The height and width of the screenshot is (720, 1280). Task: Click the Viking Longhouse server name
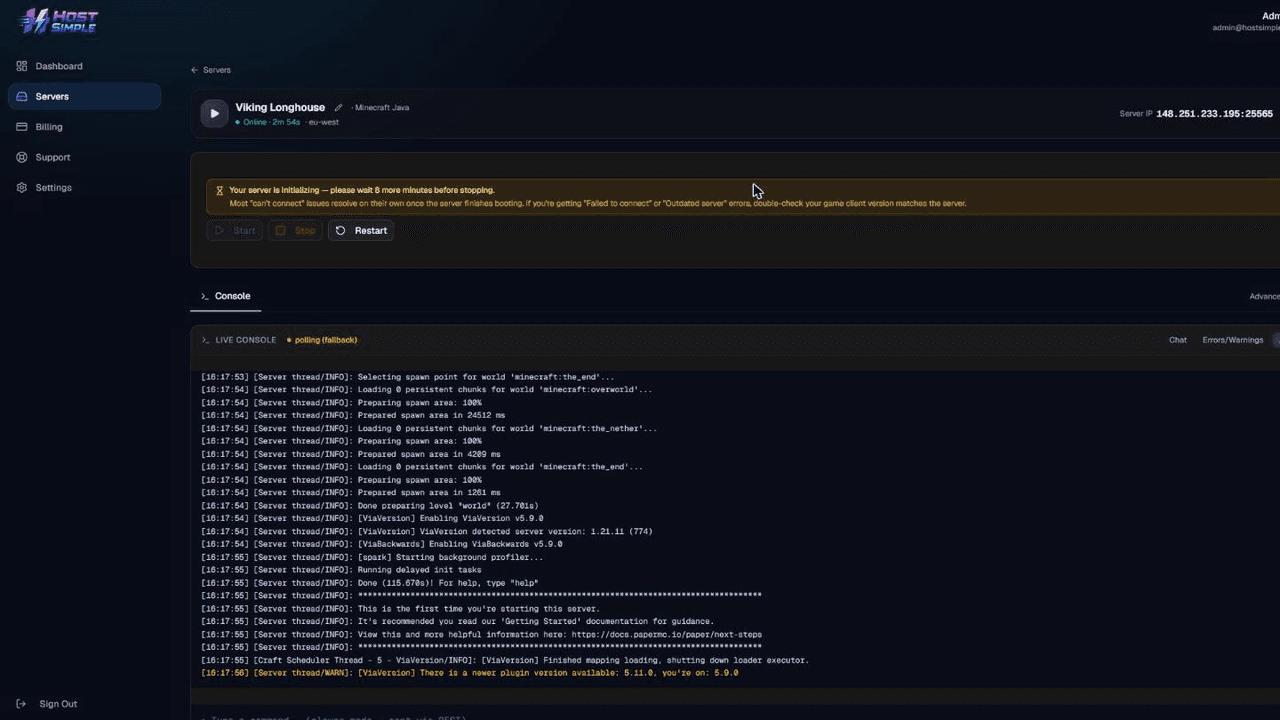click(x=280, y=107)
